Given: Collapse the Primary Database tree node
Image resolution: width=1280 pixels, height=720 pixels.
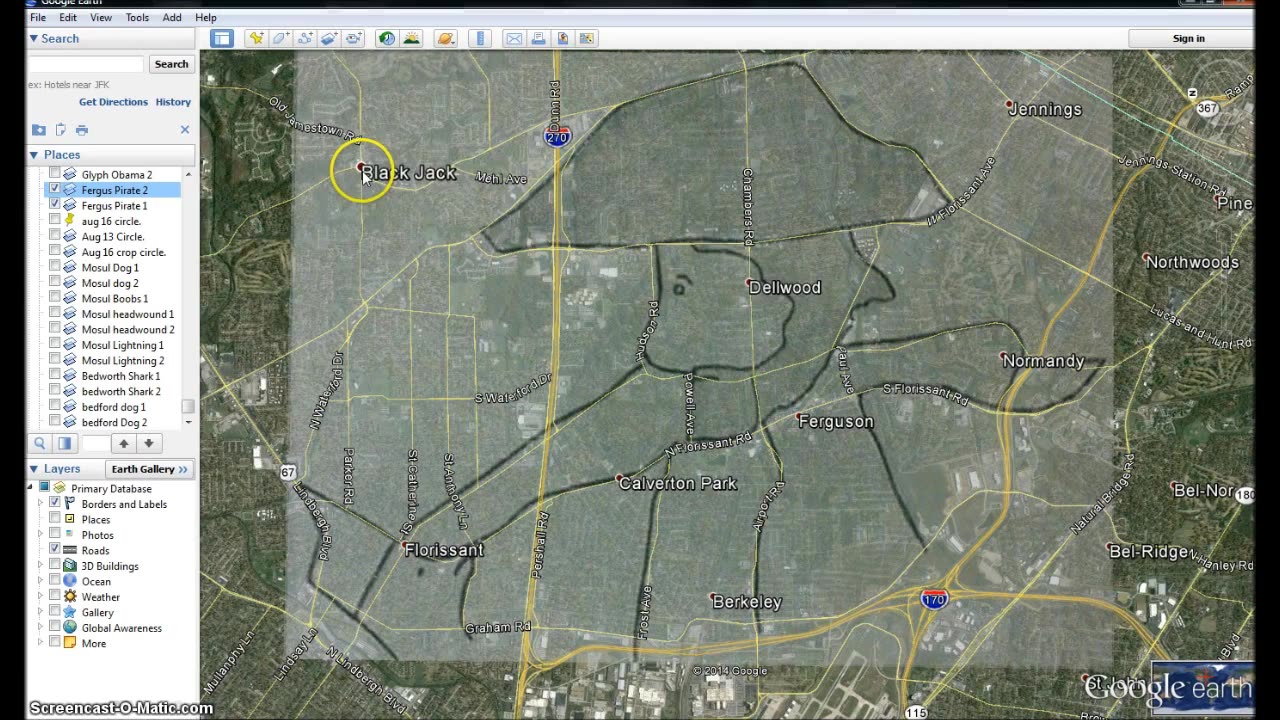Looking at the screenshot, I should [x=30, y=488].
